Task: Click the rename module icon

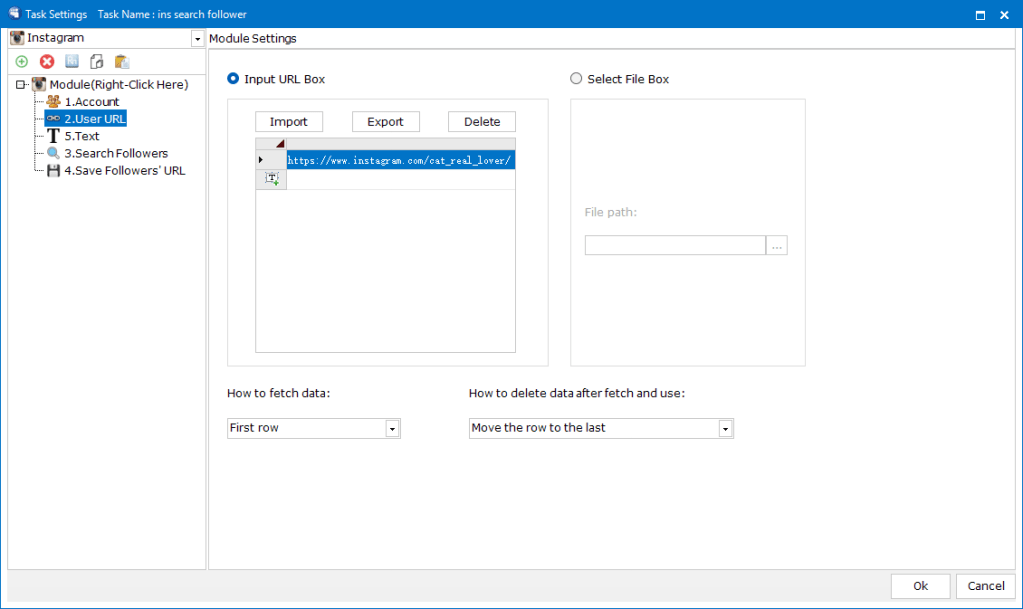Action: click(72, 62)
